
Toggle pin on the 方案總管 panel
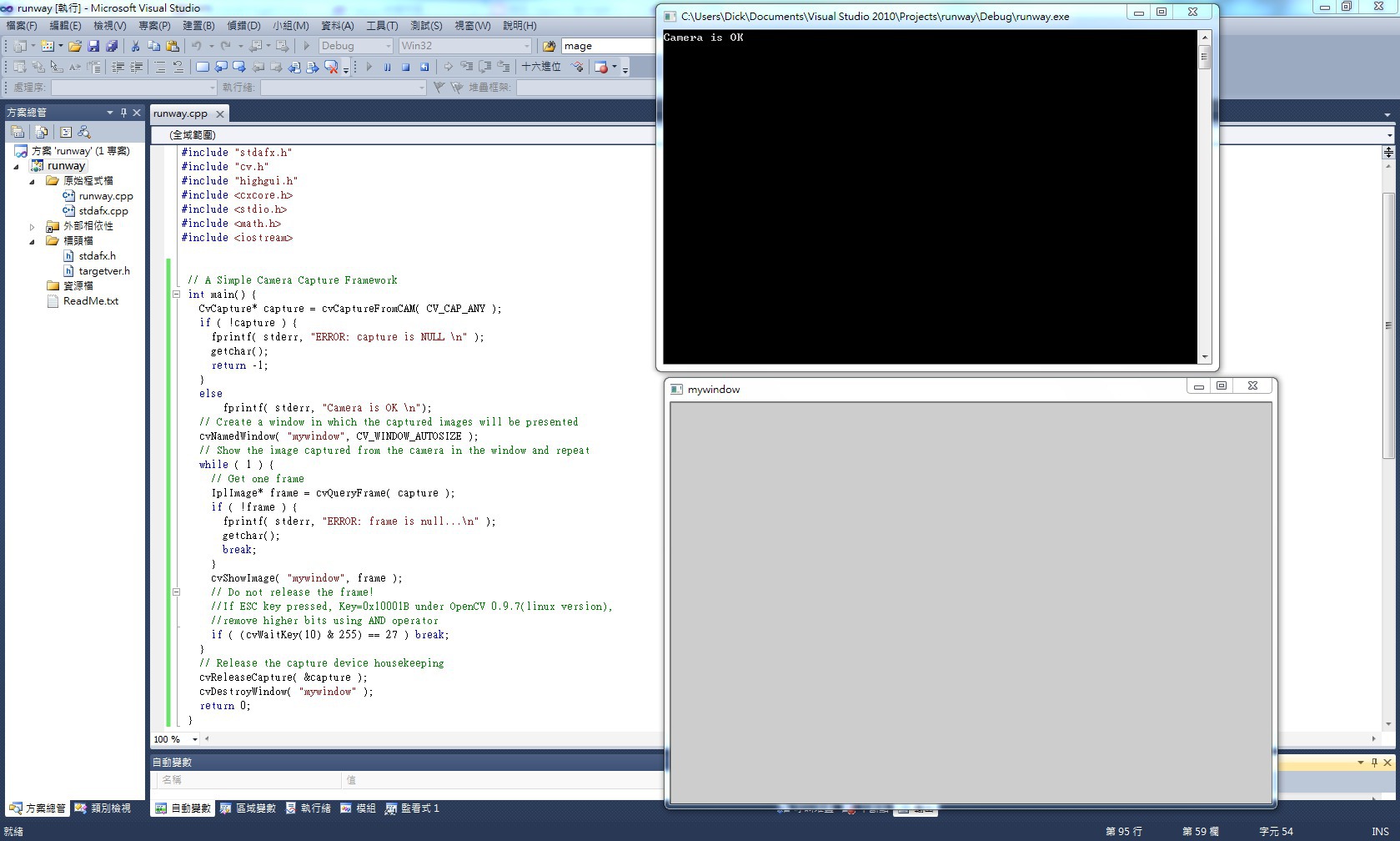pyautogui.click(x=123, y=113)
